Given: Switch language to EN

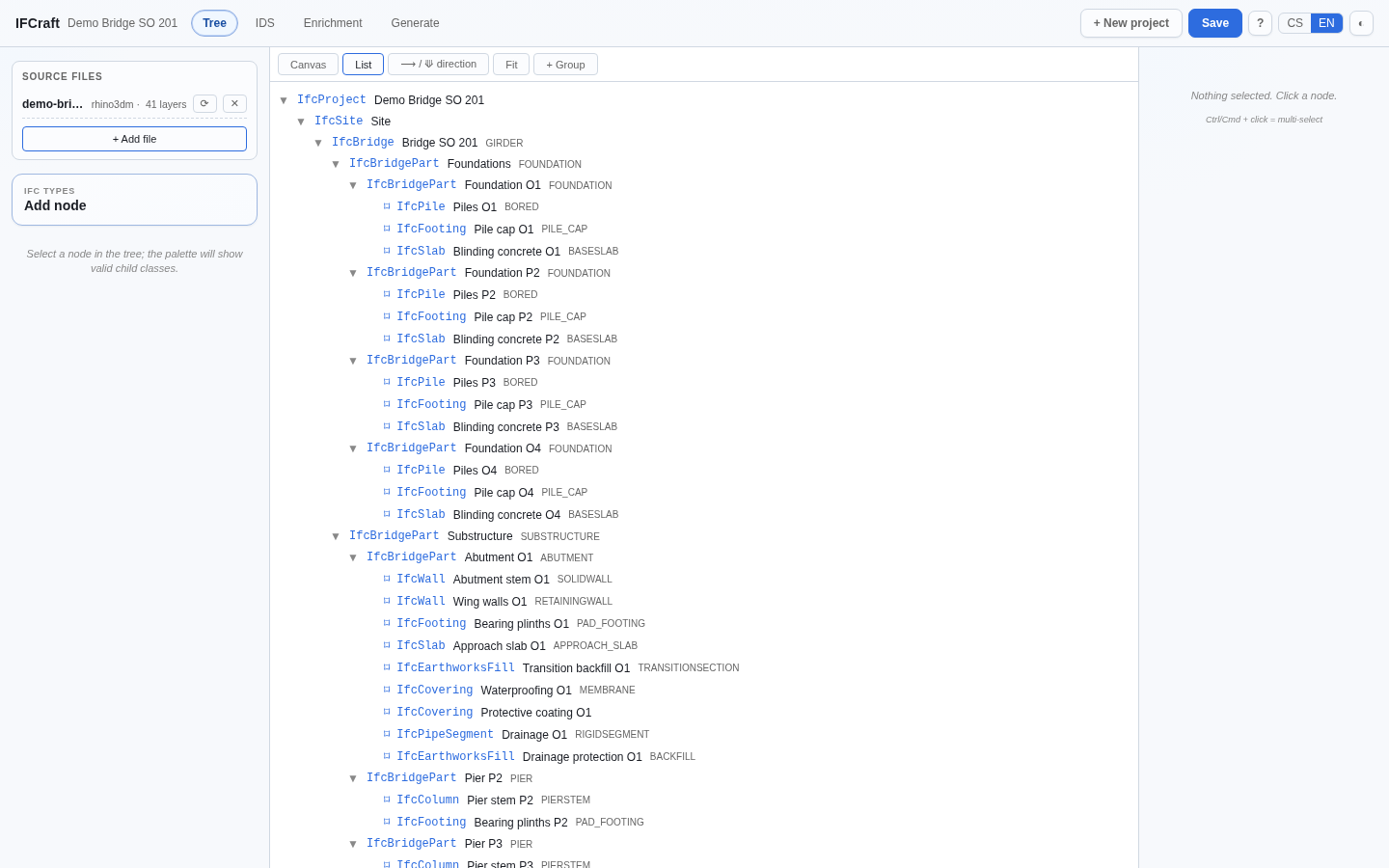Looking at the screenshot, I should pyautogui.click(x=1326, y=23).
